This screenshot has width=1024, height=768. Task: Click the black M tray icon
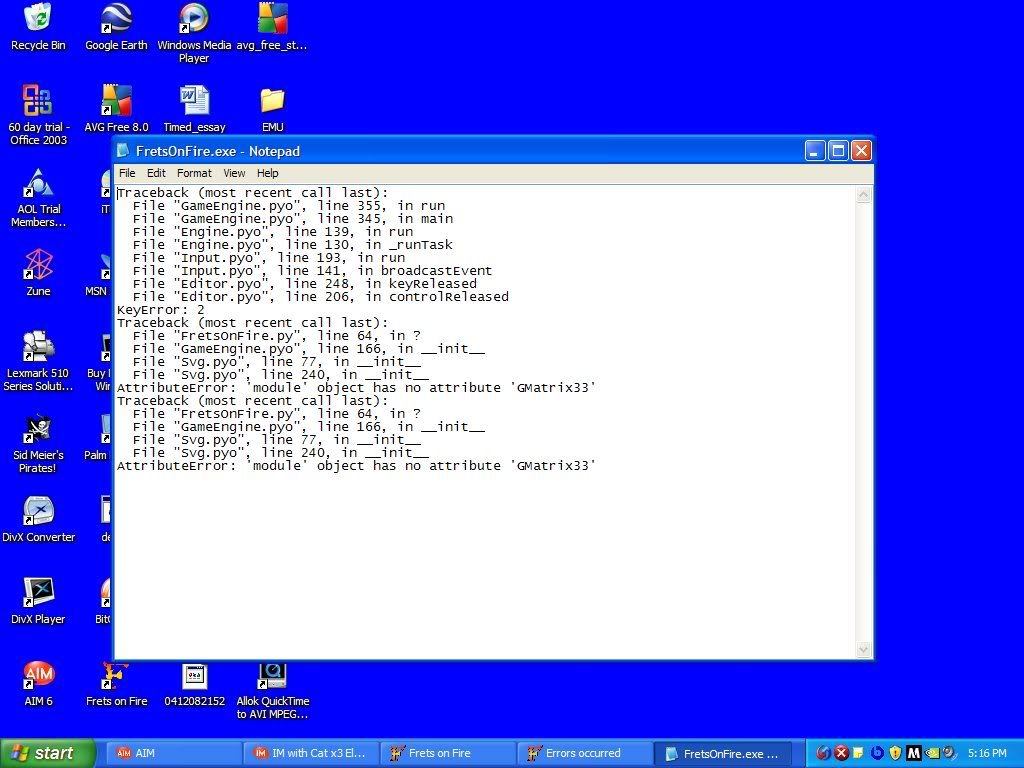[x=914, y=753]
